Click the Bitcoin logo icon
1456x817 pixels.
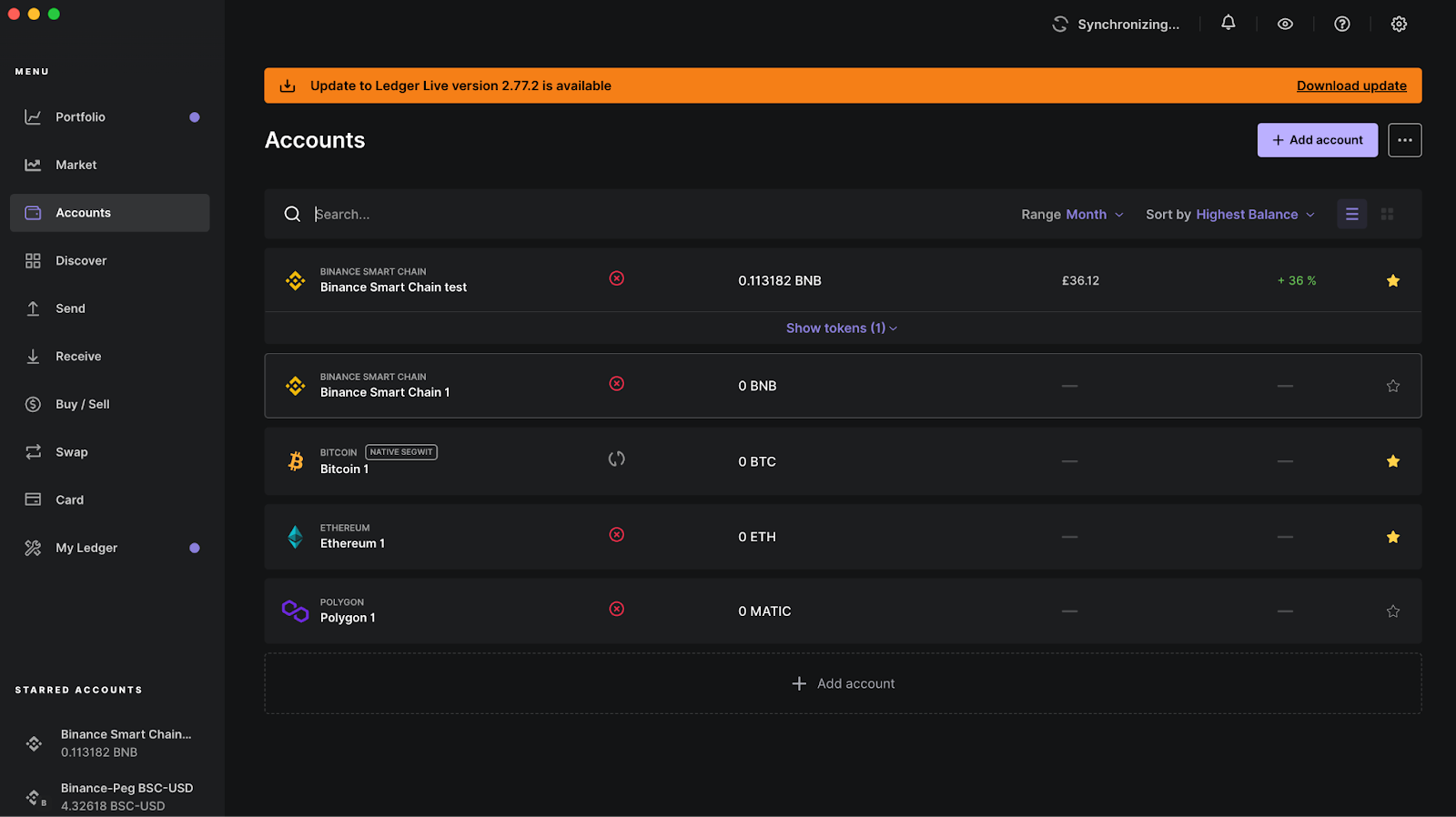click(x=295, y=461)
